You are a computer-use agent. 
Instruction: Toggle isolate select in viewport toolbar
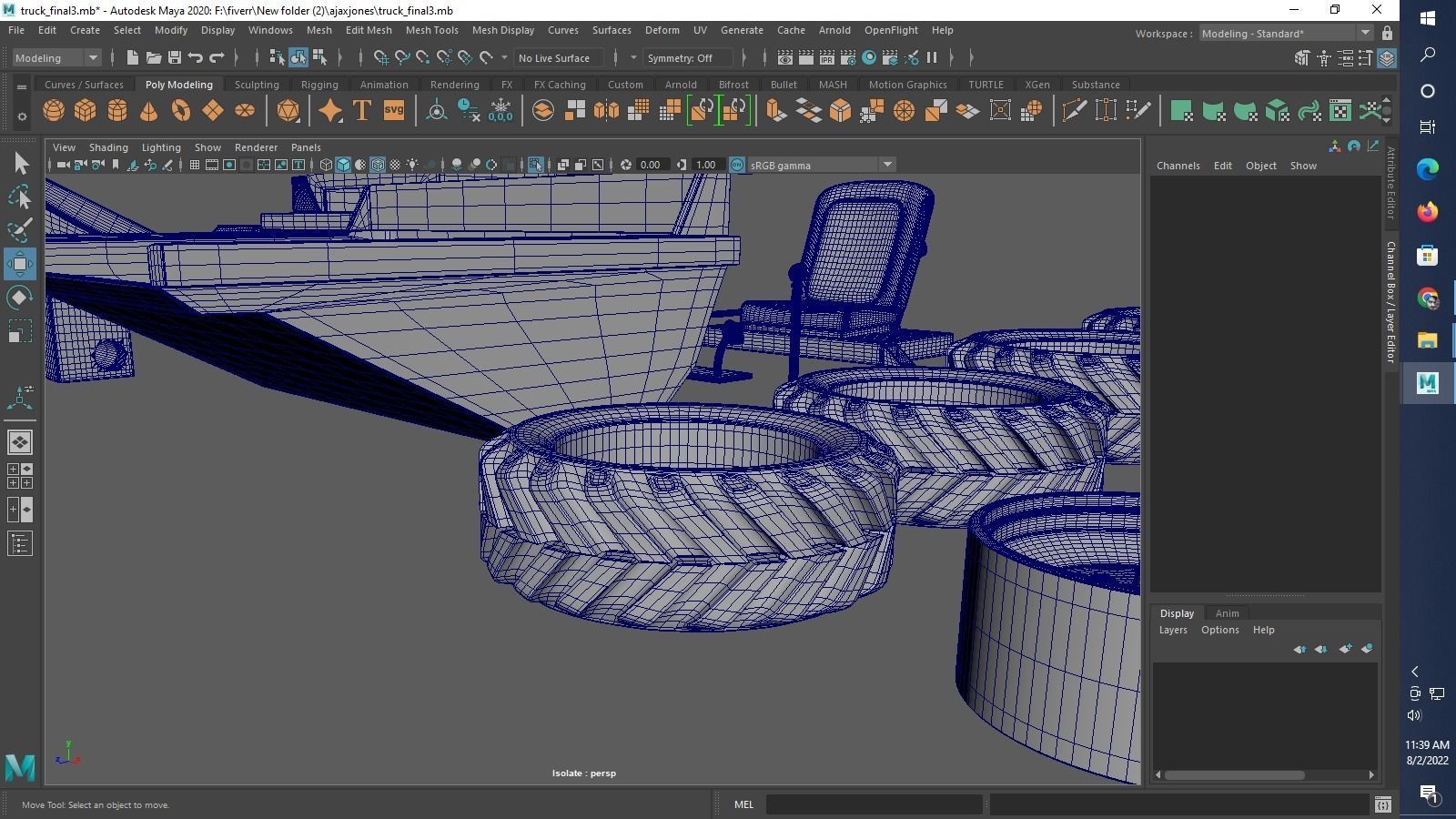(536, 165)
